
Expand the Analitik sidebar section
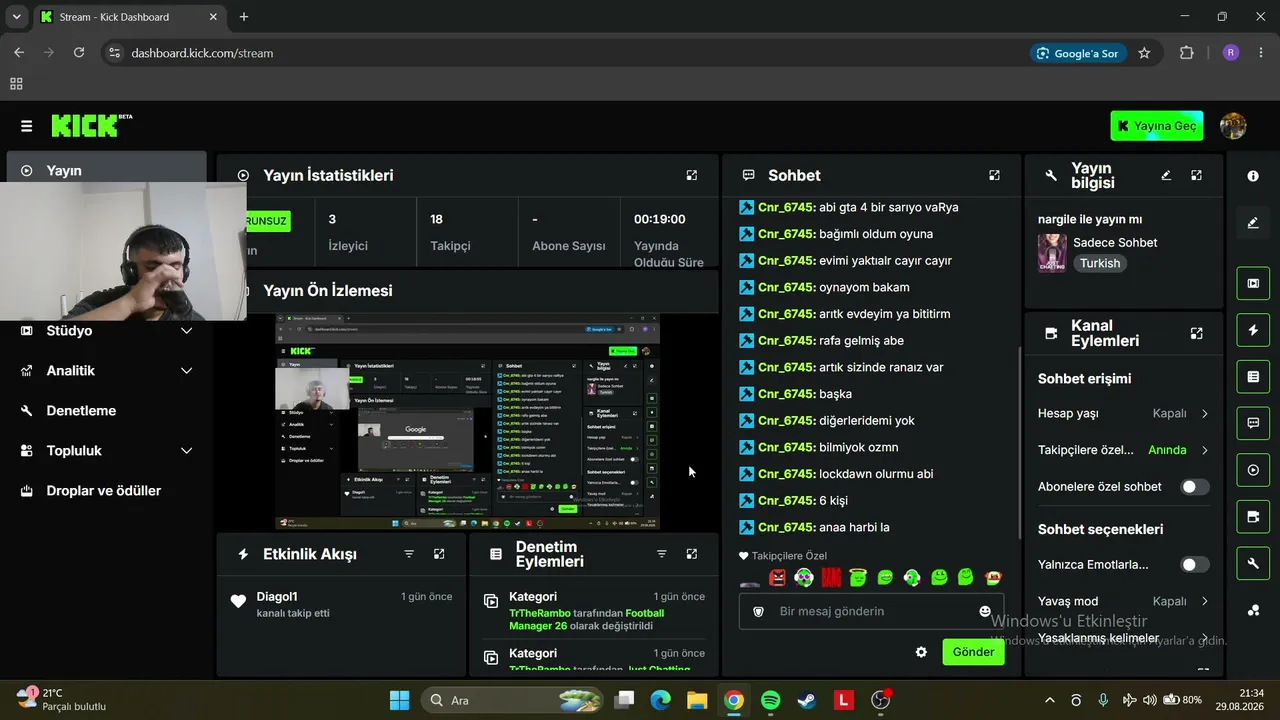click(106, 371)
